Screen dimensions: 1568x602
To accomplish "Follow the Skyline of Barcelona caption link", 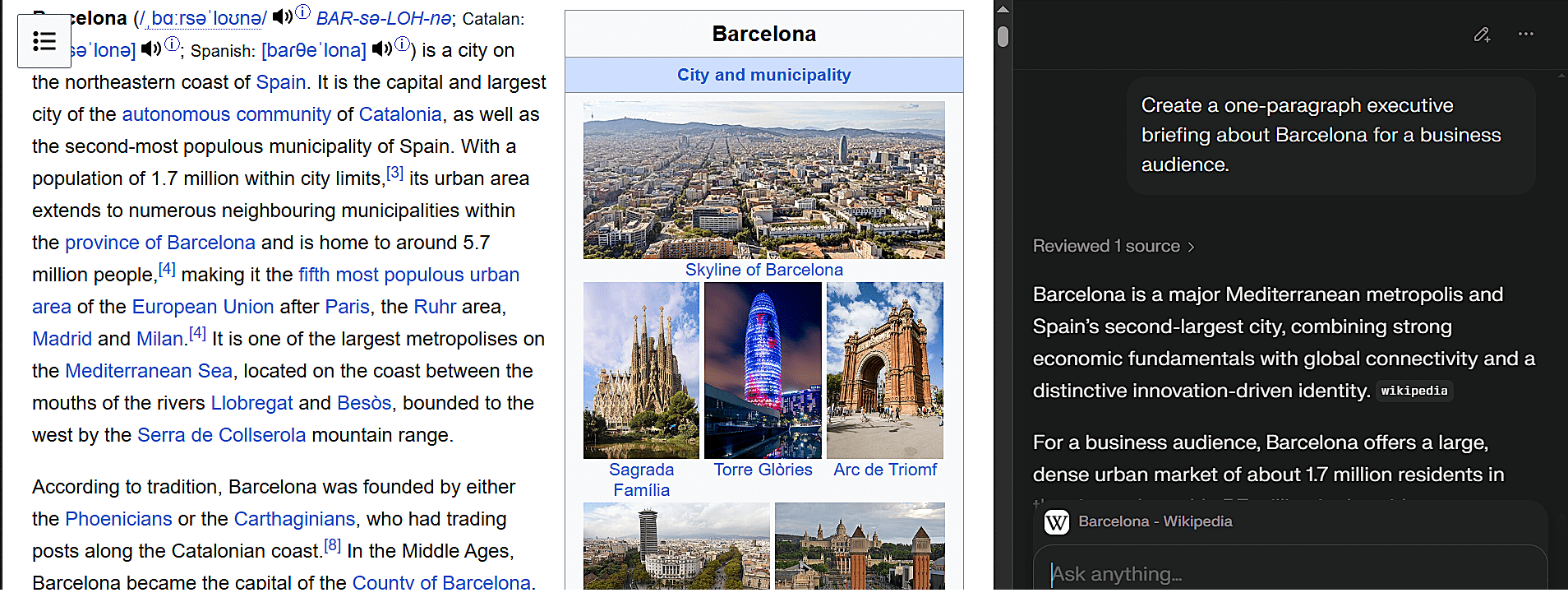I will [x=764, y=270].
